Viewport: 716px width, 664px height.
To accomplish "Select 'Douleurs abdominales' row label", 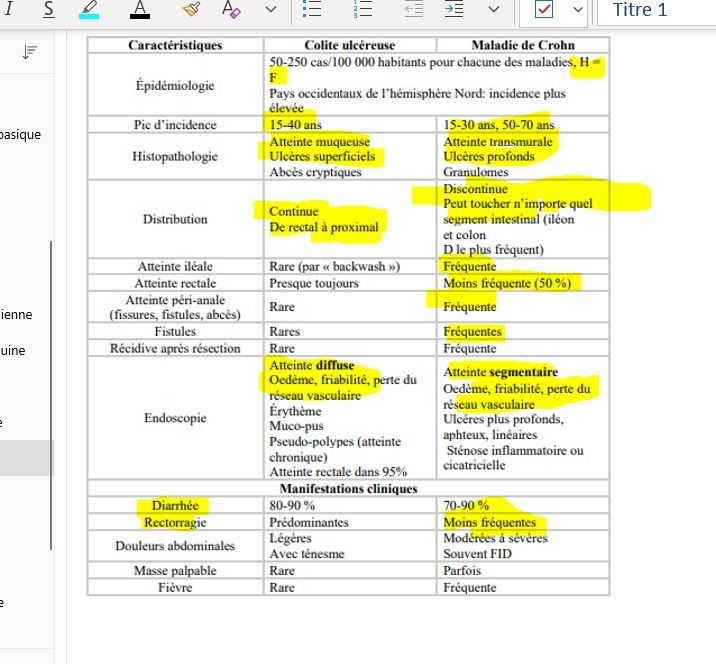I will point(175,546).
